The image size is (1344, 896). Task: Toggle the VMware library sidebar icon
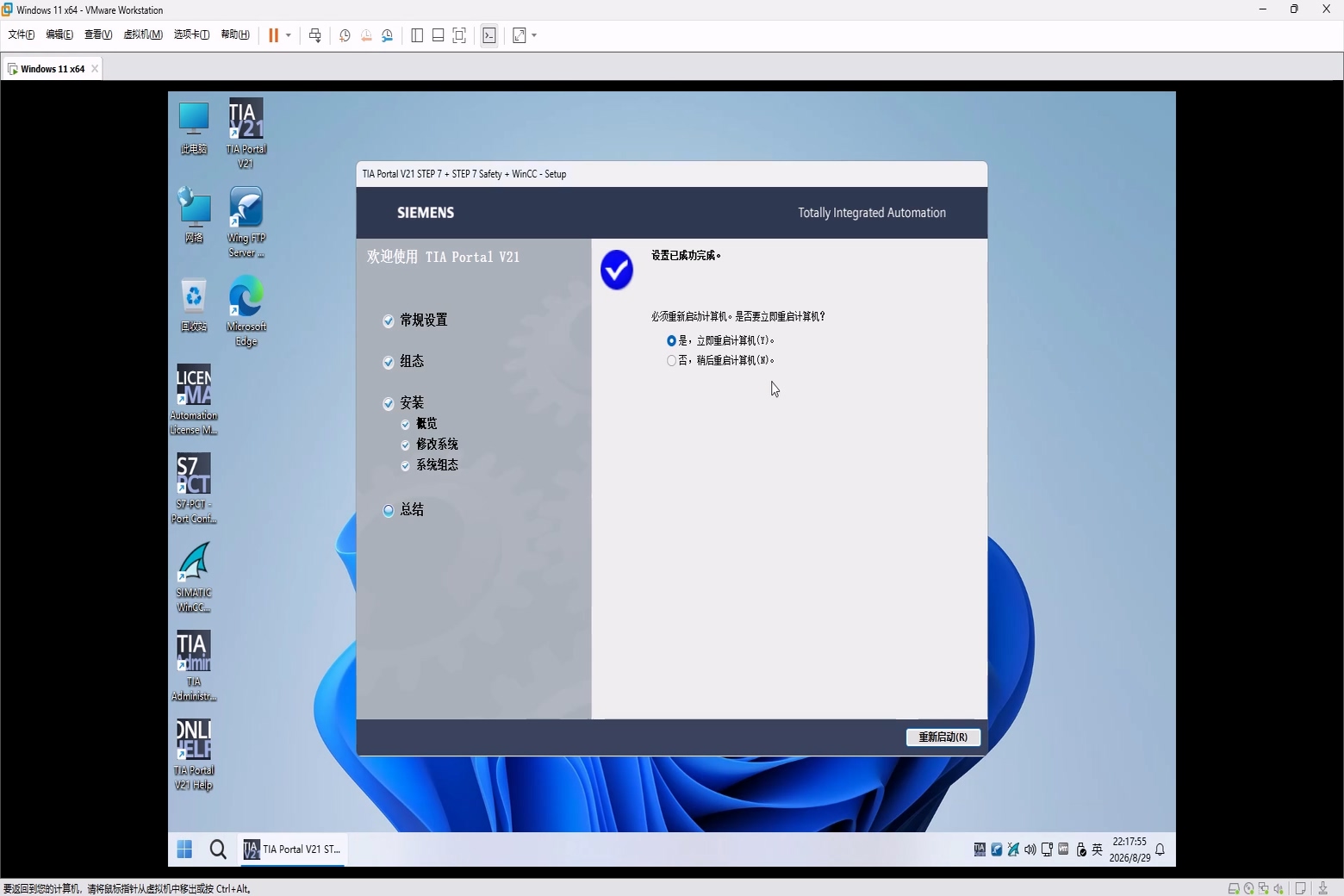click(x=417, y=35)
